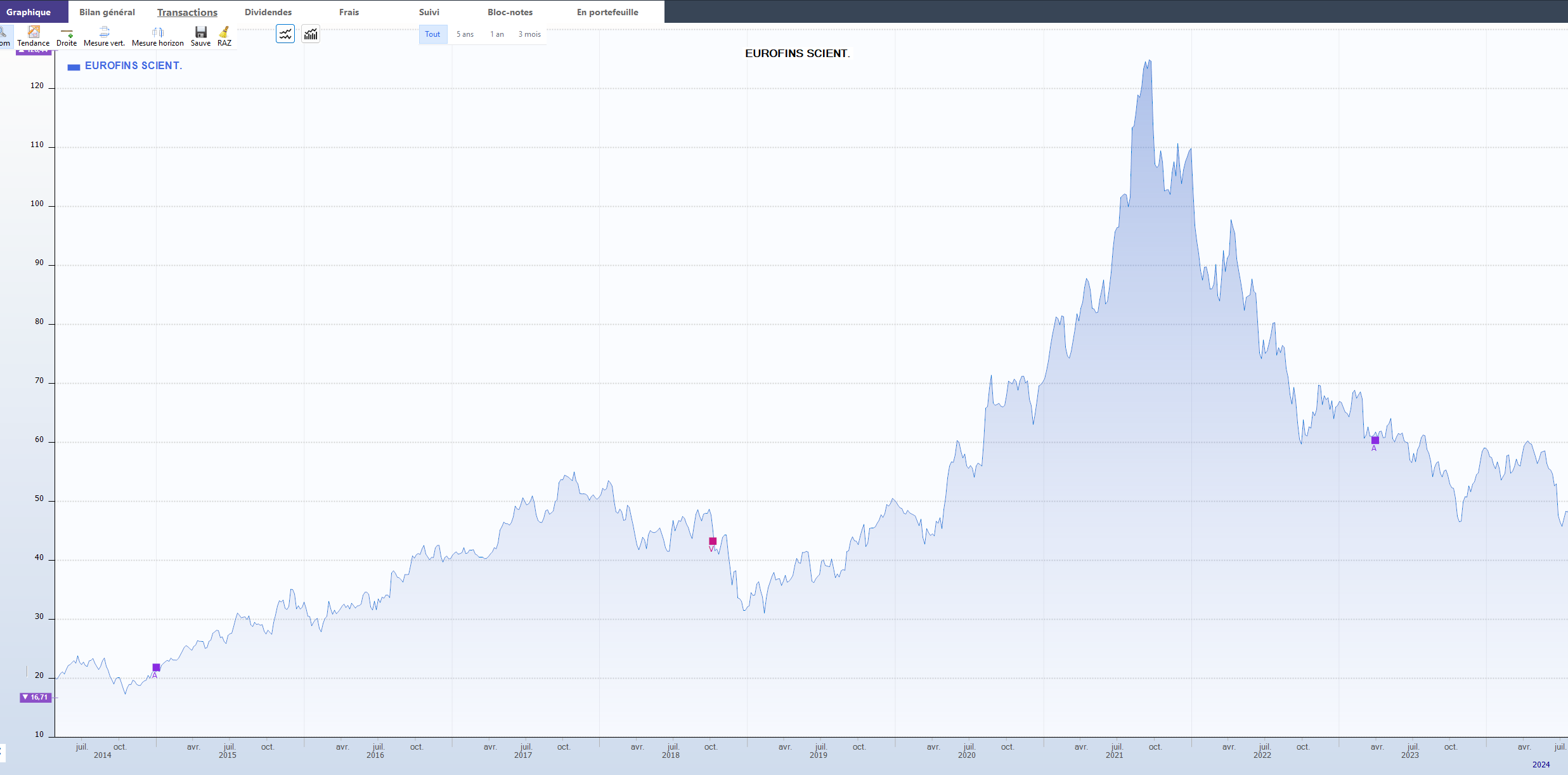Viewport: 1568px width, 775px height.
Task: Open the Bilan général tab
Action: 107,12
